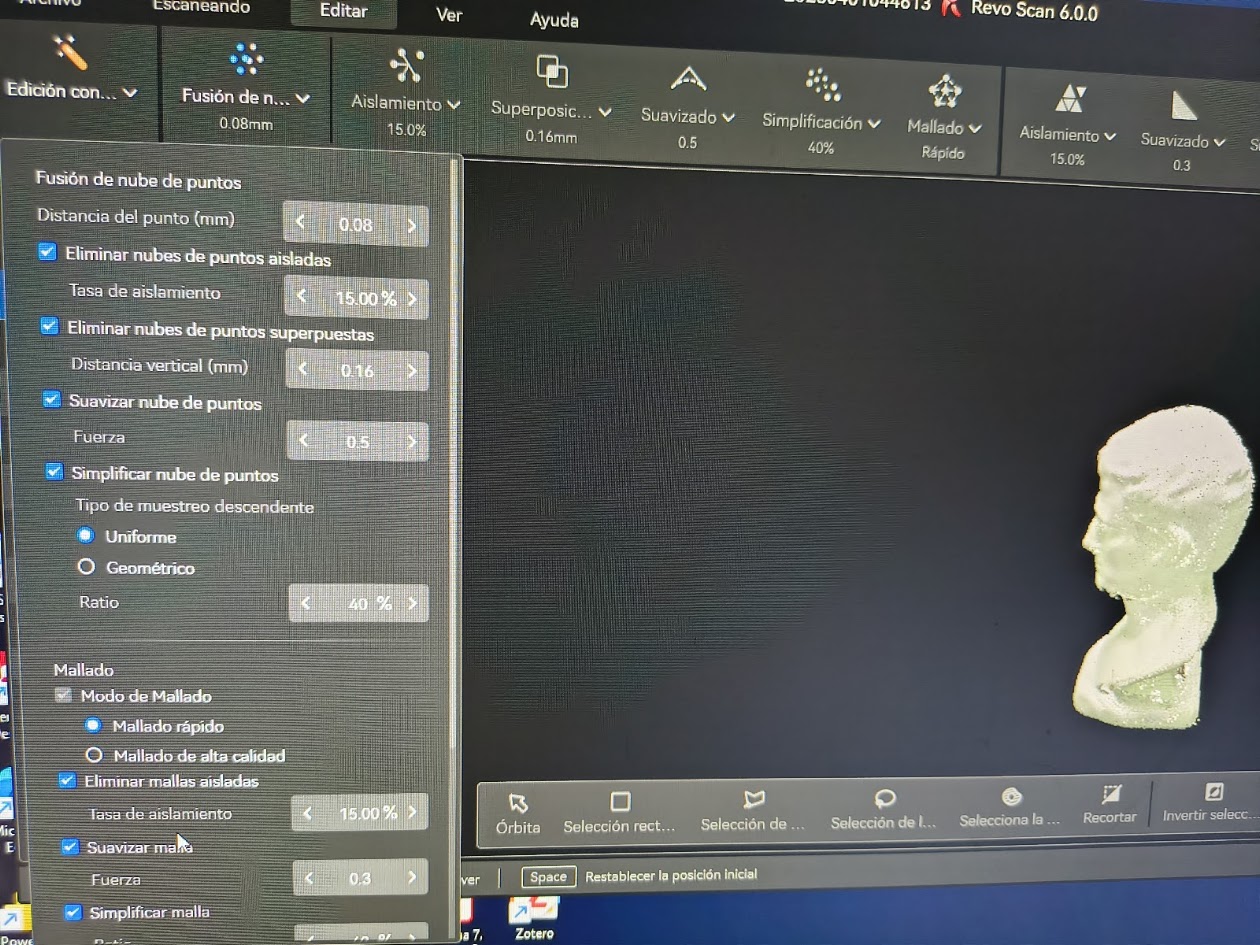1260x945 pixels.
Task: Toggle Suavizar nube de puntos checkbox
Action: pos(52,399)
